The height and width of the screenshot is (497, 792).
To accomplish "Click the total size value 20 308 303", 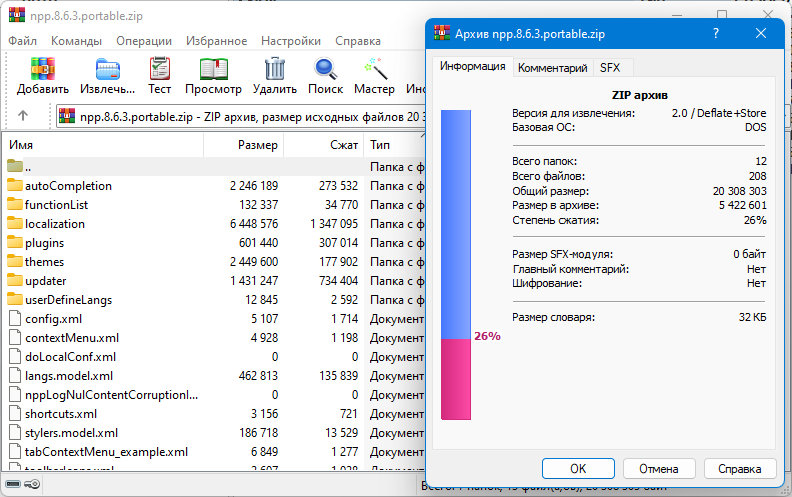I will pos(739,191).
